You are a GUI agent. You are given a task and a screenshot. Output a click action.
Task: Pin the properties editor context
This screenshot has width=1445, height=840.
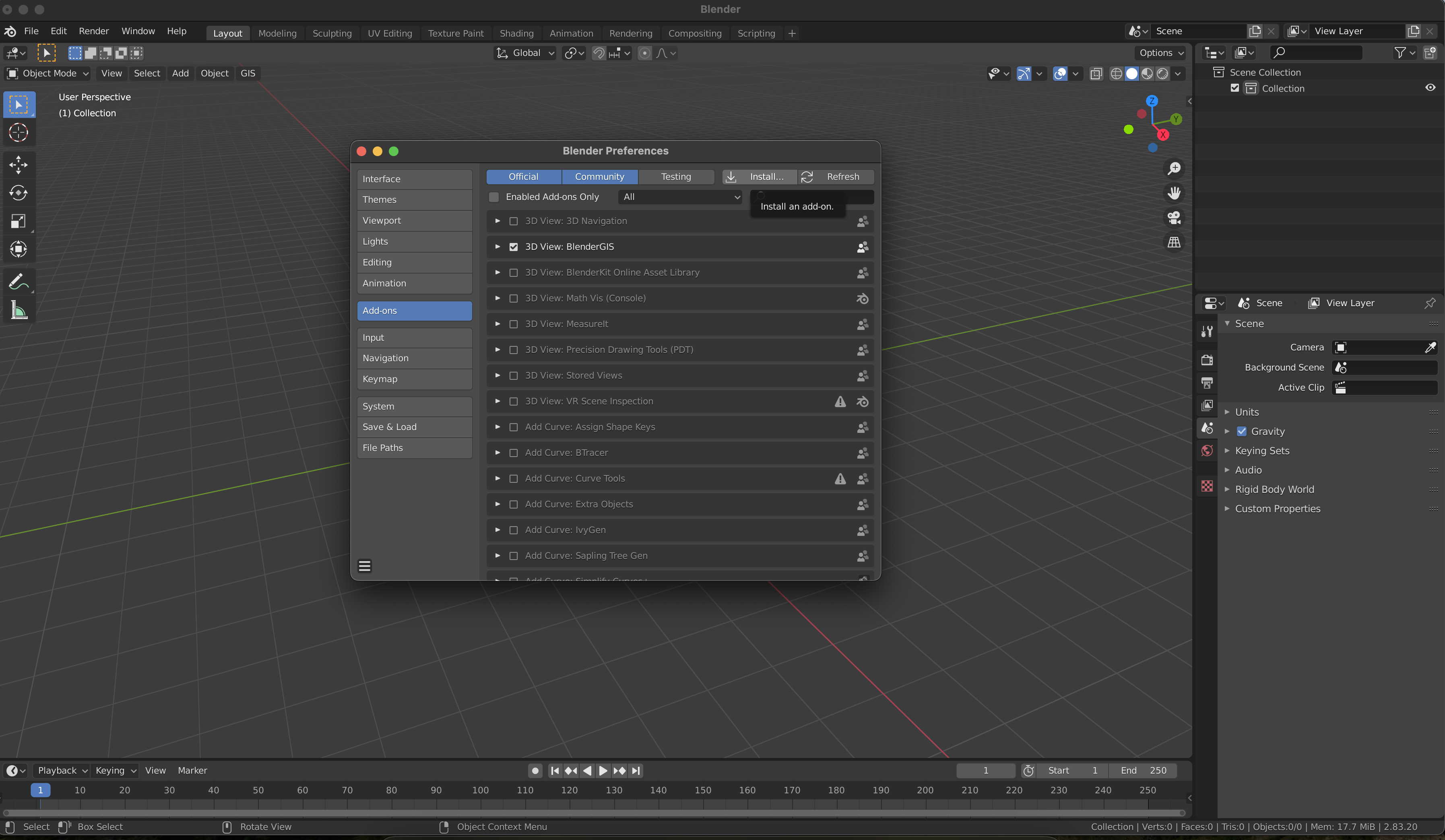(1430, 303)
